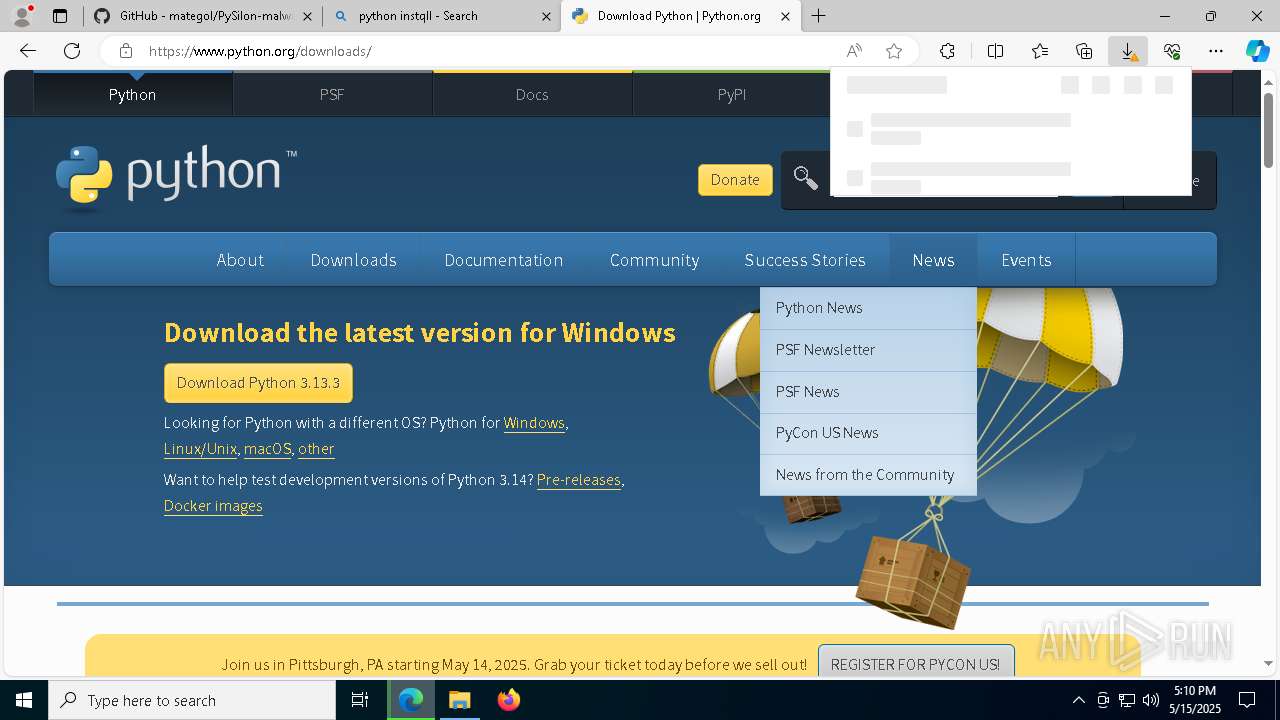Follow the other OS link
1280x720 pixels.
(x=316, y=449)
